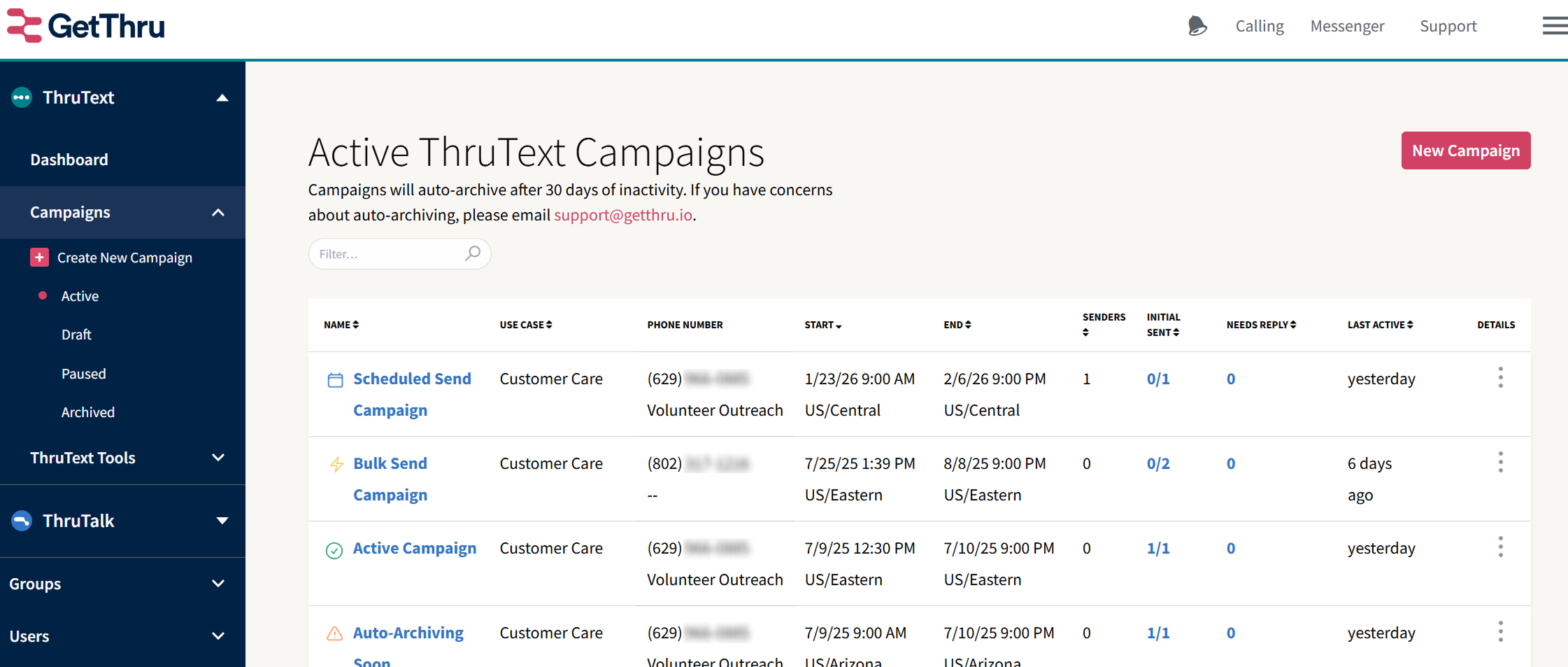This screenshot has height=667, width=1568.
Task: Select the Archived campaigns sidebar item
Action: pyautogui.click(x=88, y=412)
